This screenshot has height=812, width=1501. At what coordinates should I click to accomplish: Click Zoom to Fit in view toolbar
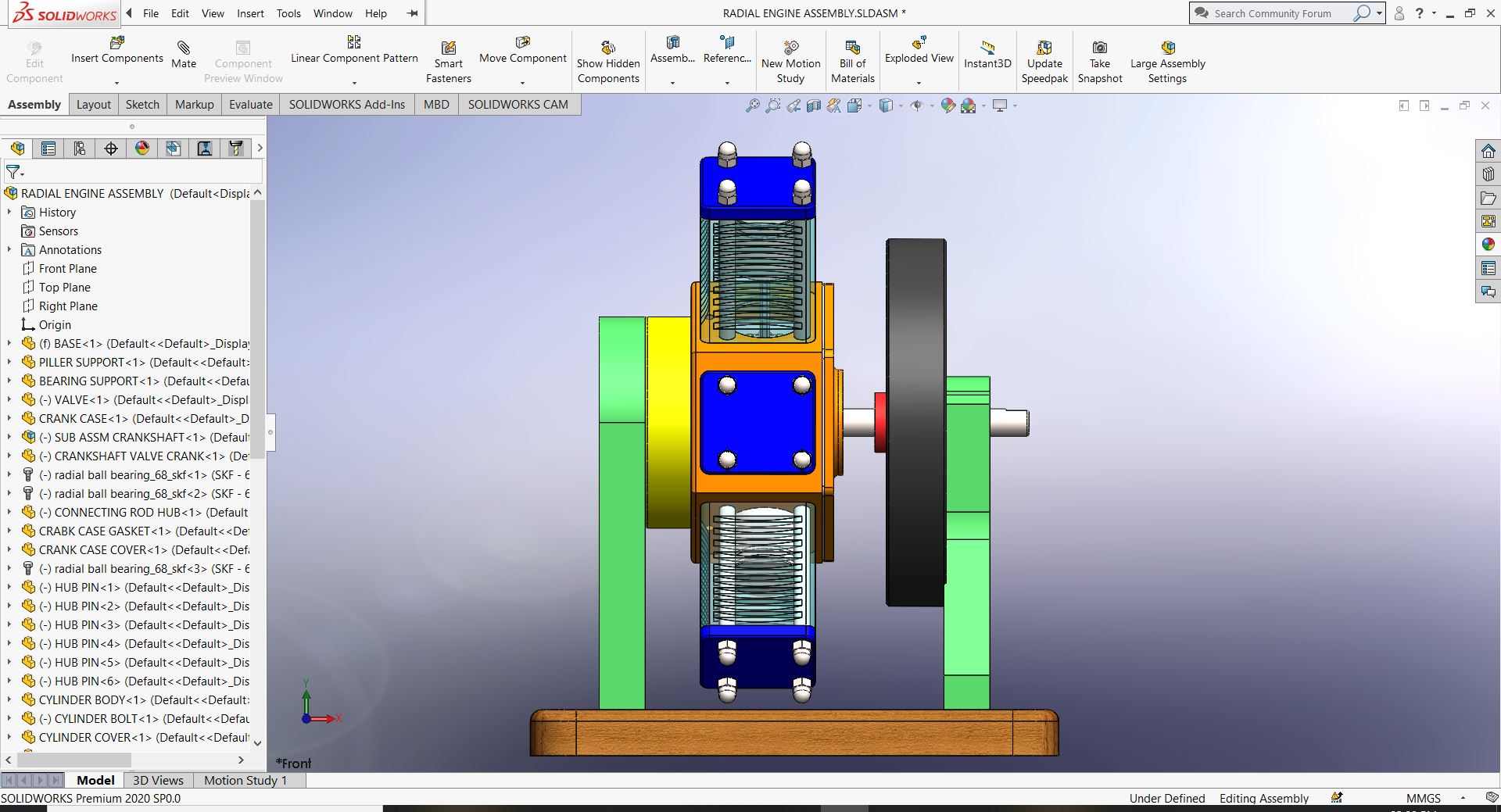click(753, 106)
